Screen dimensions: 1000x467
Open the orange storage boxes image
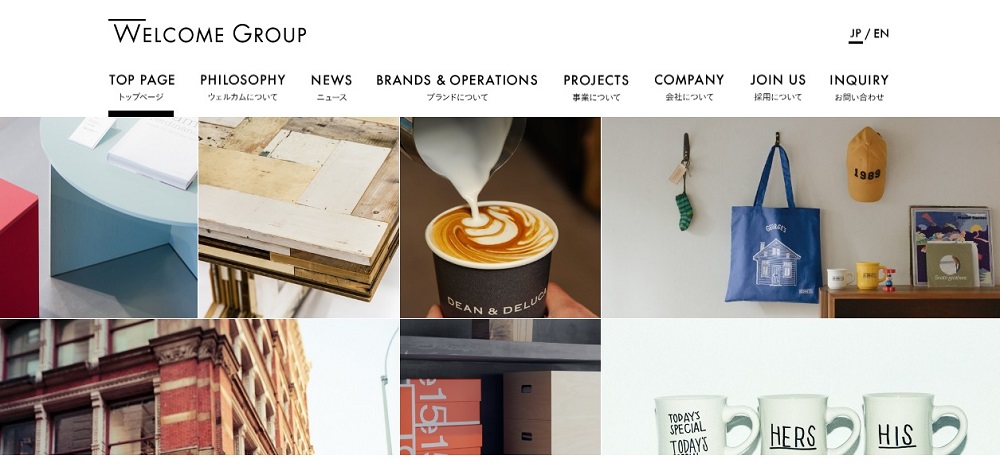pyautogui.click(x=501, y=387)
